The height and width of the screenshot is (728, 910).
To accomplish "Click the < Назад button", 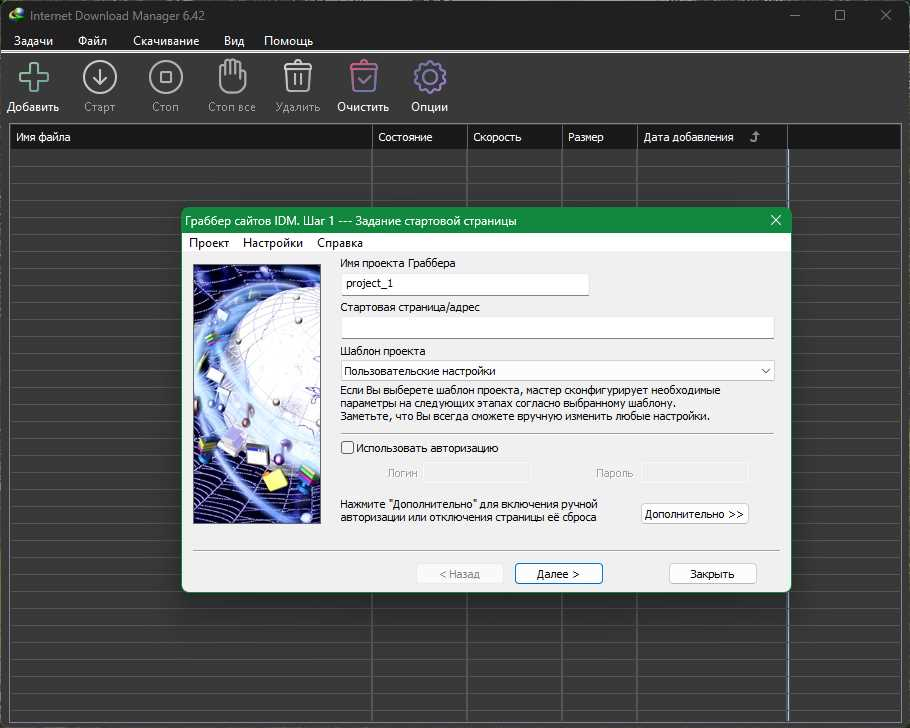I will tap(460, 574).
